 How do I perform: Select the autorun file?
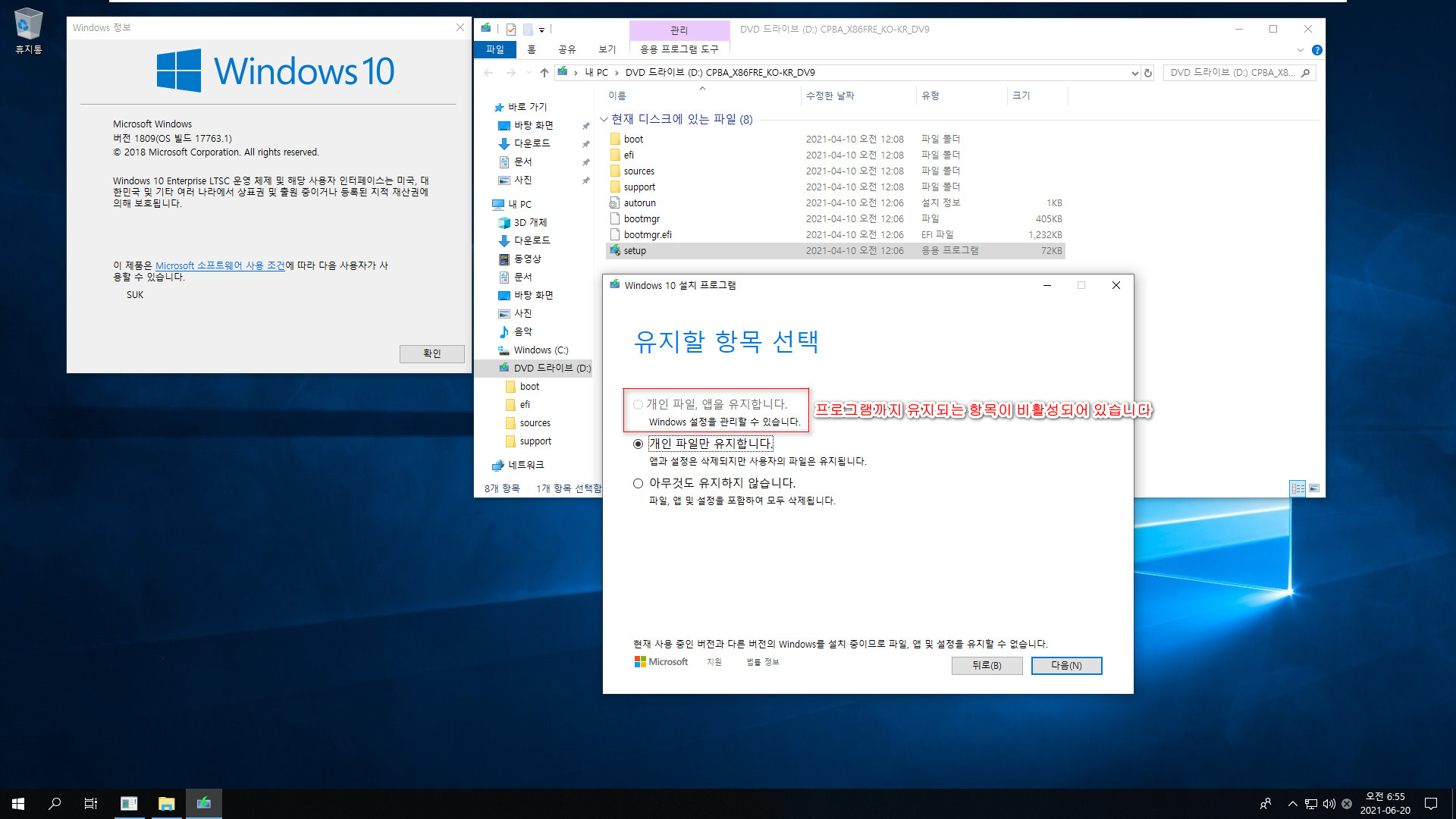[639, 203]
